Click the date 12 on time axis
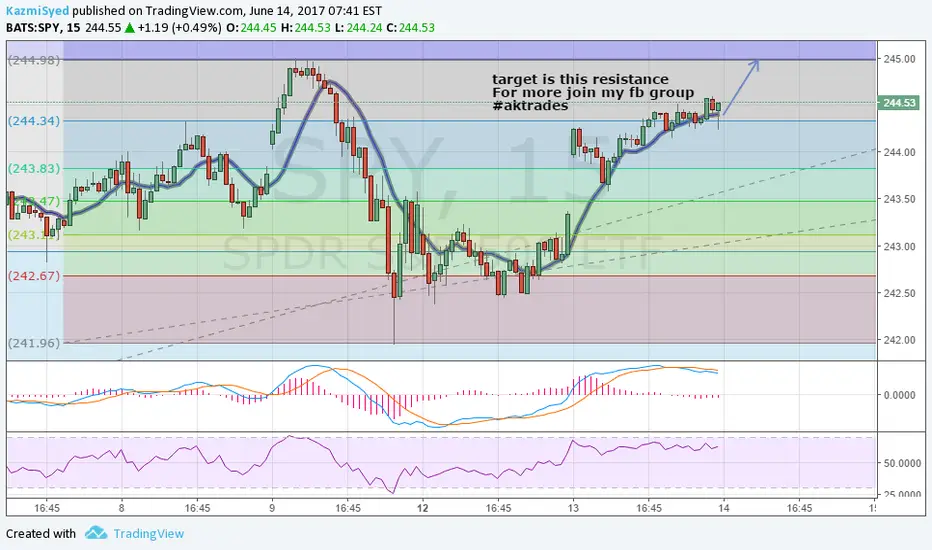The height and width of the screenshot is (550, 932). (423, 508)
